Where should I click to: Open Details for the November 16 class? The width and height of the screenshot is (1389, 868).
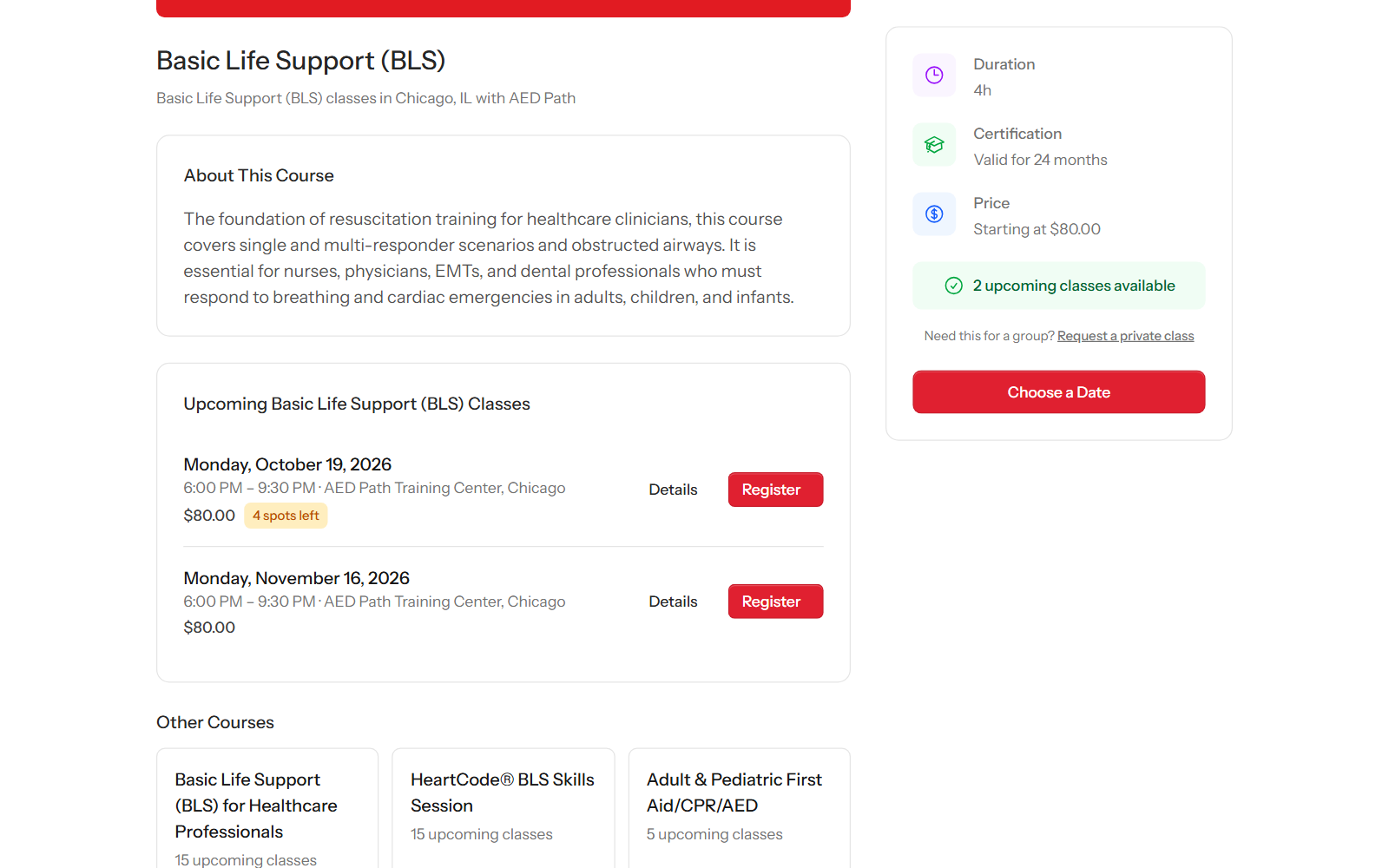[673, 602]
